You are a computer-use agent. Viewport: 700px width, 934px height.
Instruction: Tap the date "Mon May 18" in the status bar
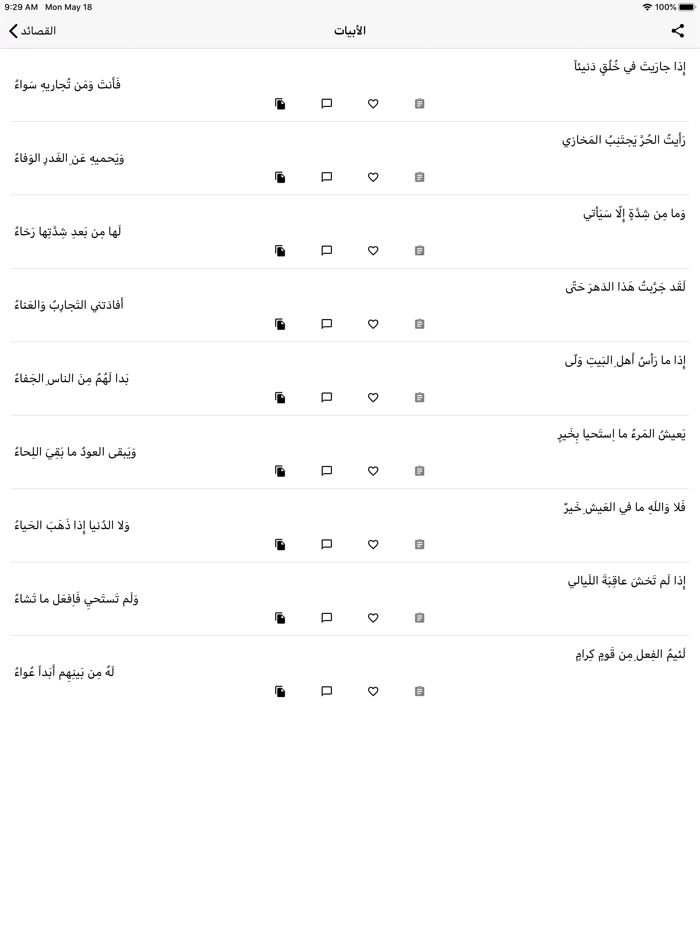pyautogui.click(x=70, y=8)
